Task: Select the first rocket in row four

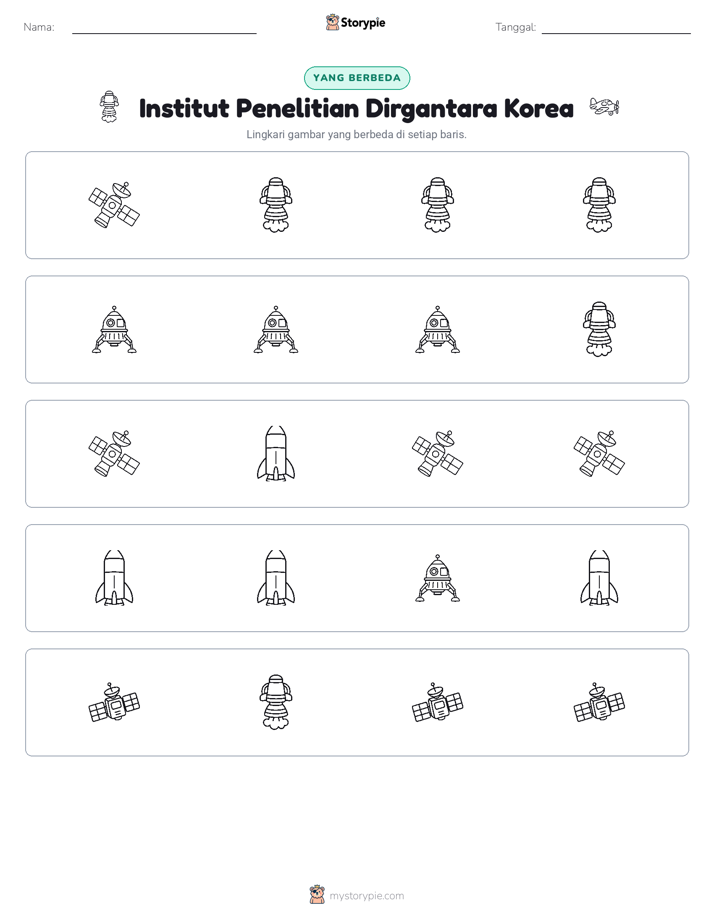Action: 114,578
